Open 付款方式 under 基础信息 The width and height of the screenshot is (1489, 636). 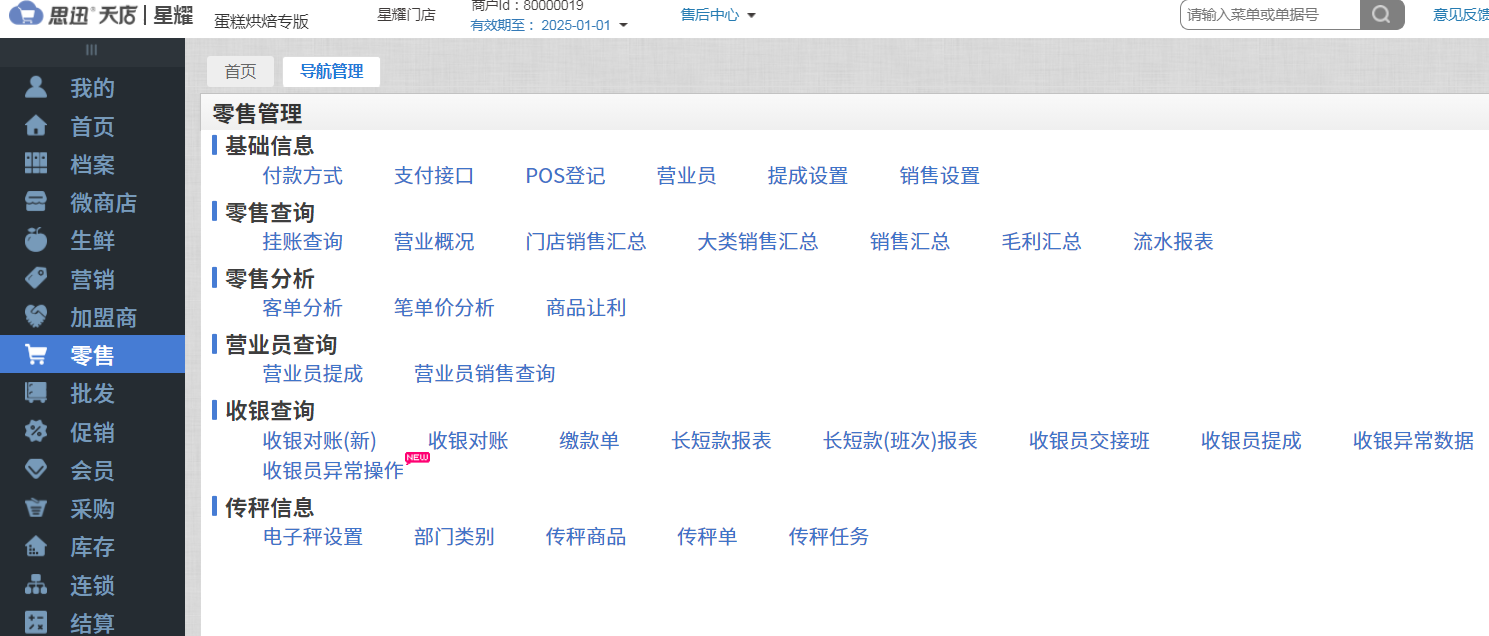click(302, 175)
